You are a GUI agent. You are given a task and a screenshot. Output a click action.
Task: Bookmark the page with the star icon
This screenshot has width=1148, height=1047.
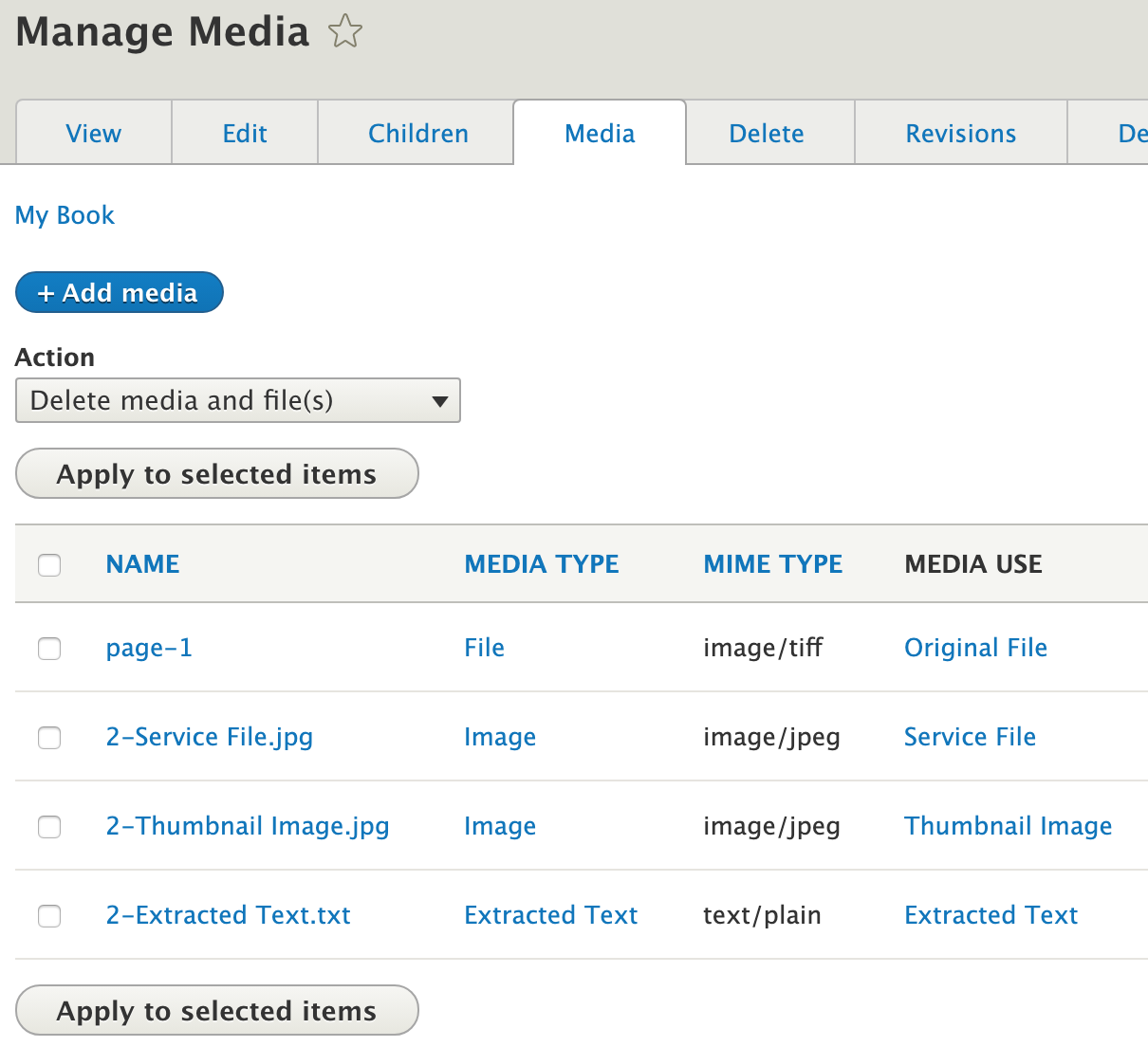coord(344,30)
